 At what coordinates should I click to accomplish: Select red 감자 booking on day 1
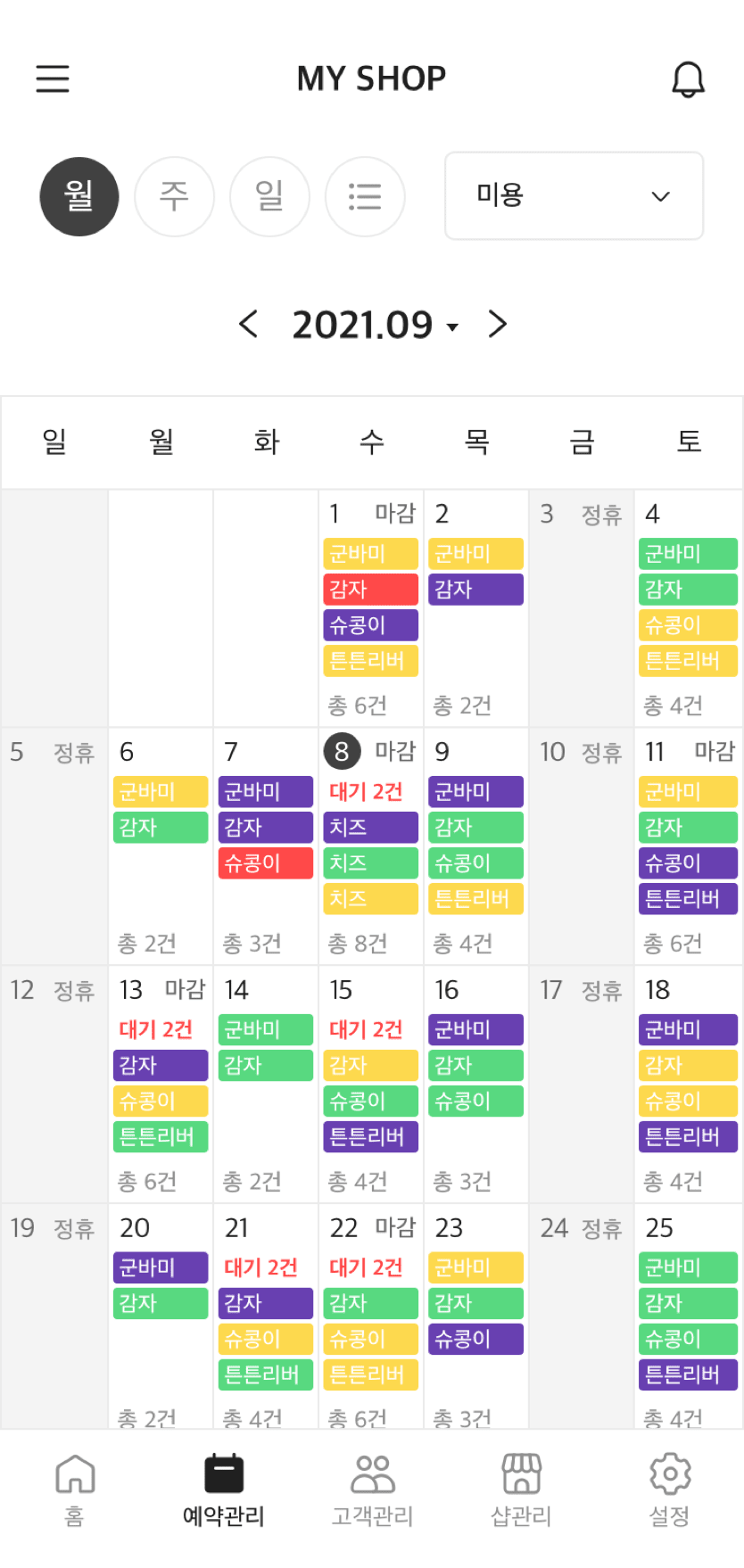[370, 590]
